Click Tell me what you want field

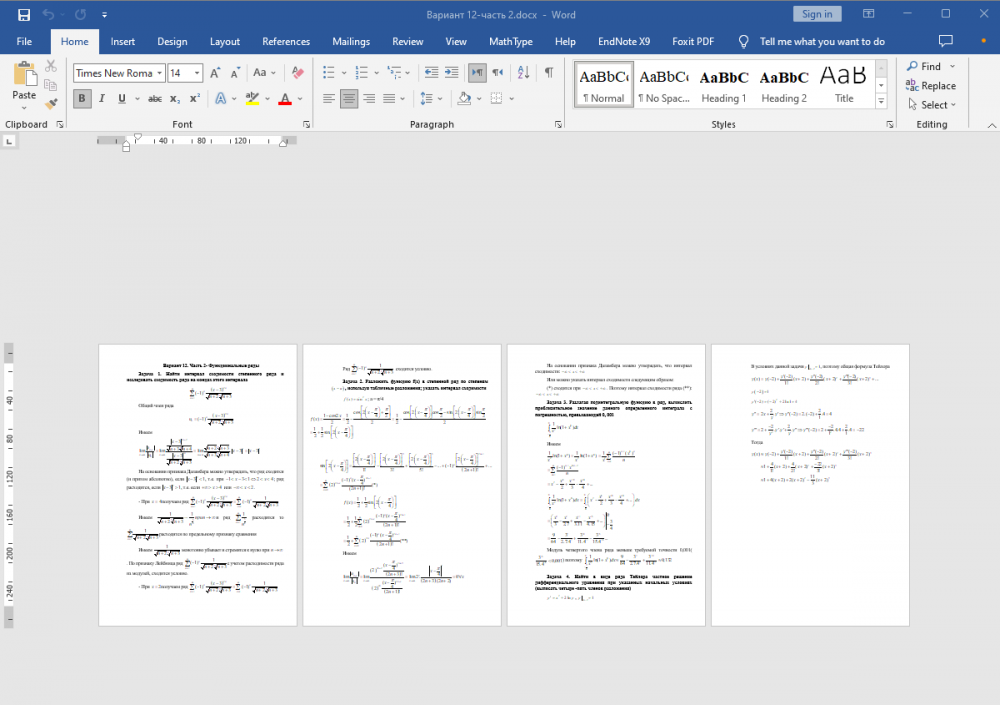point(822,41)
